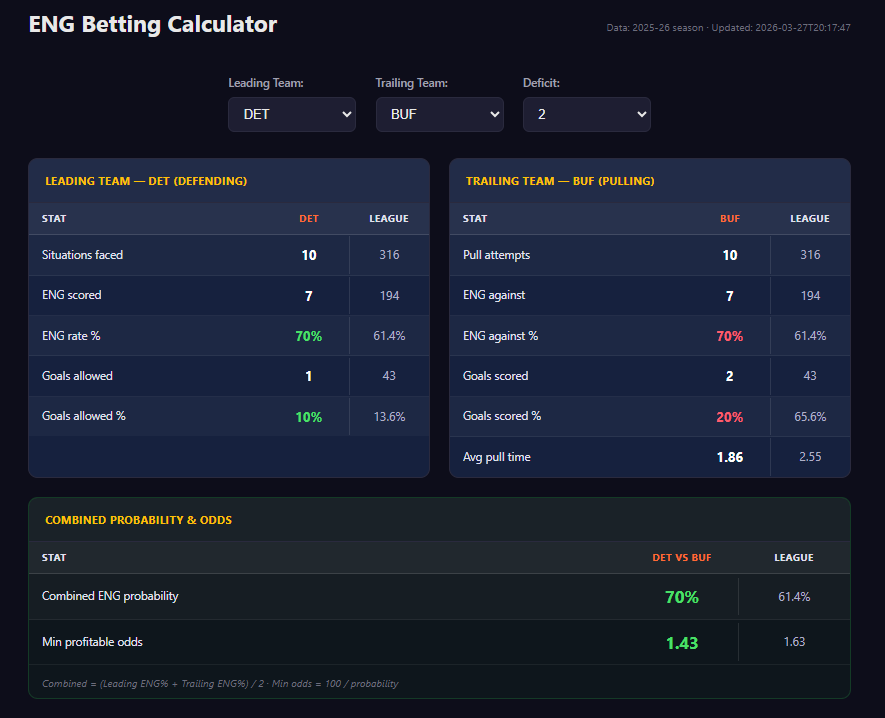Screen dimensions: 885x718
Task: Click the league 1.63 min odds value
Action: point(794,642)
